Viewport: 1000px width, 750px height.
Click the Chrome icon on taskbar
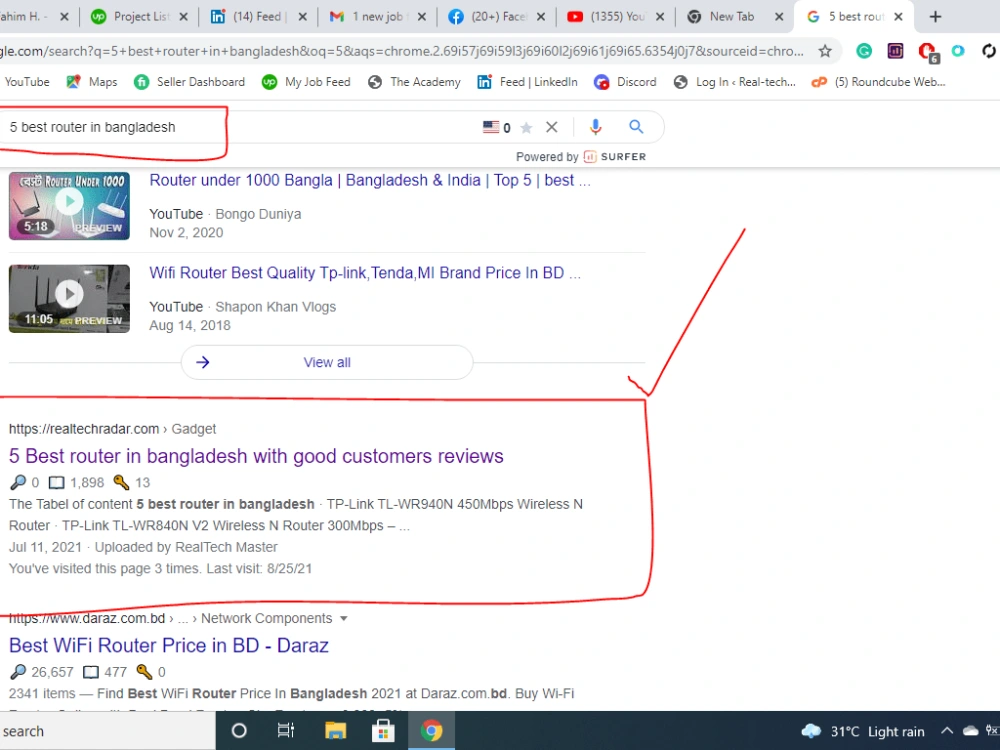[x=431, y=731]
